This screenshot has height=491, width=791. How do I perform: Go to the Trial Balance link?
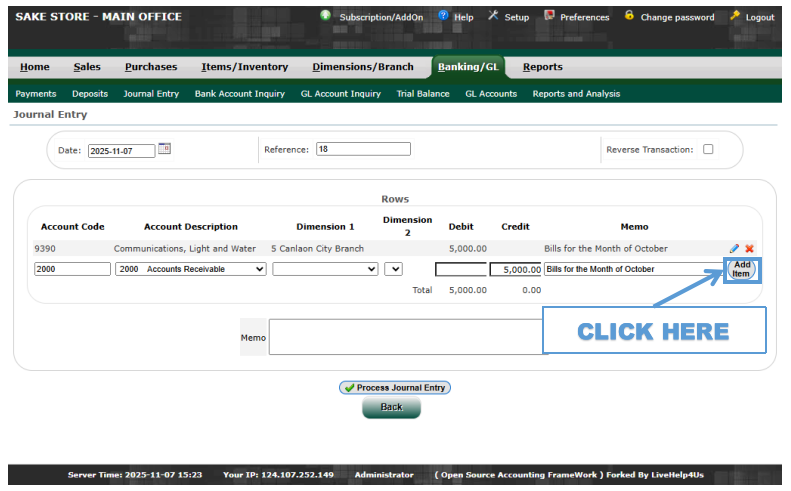coord(423,94)
